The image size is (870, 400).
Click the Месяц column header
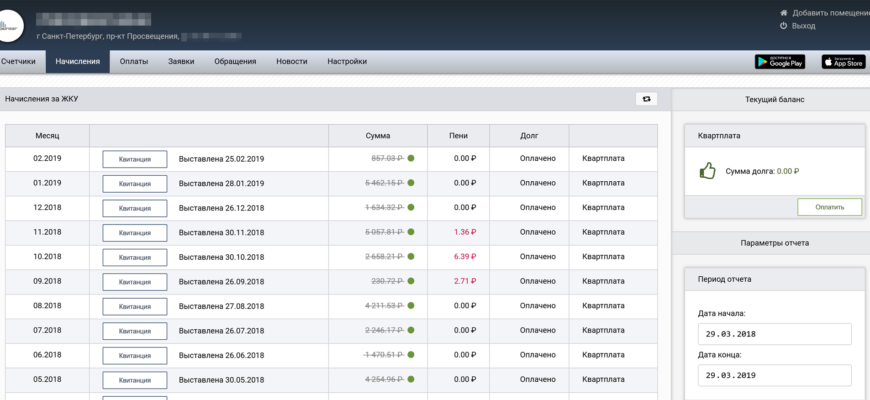pos(48,136)
